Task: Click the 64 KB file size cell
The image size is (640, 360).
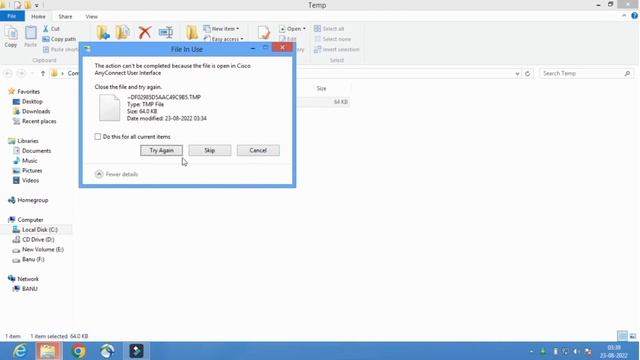Action: point(340,102)
